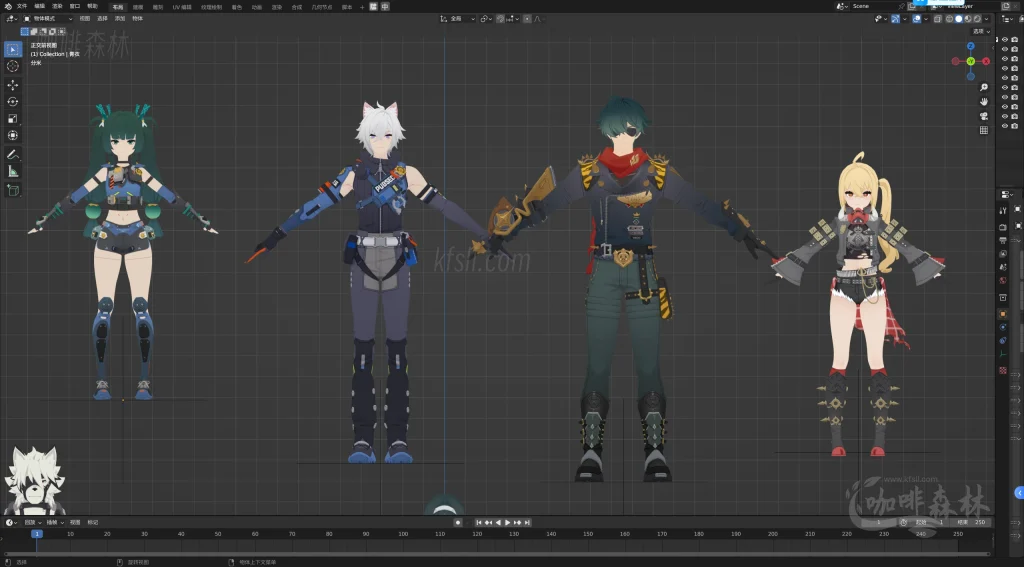Select the Rotate tool
The height and width of the screenshot is (567, 1024).
pyautogui.click(x=12, y=101)
